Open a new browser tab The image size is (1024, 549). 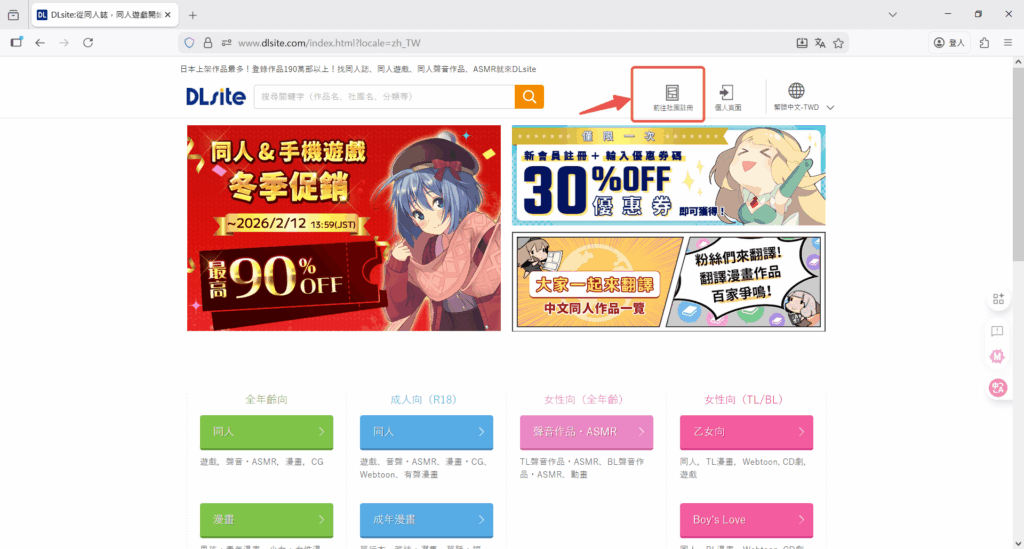pos(193,15)
